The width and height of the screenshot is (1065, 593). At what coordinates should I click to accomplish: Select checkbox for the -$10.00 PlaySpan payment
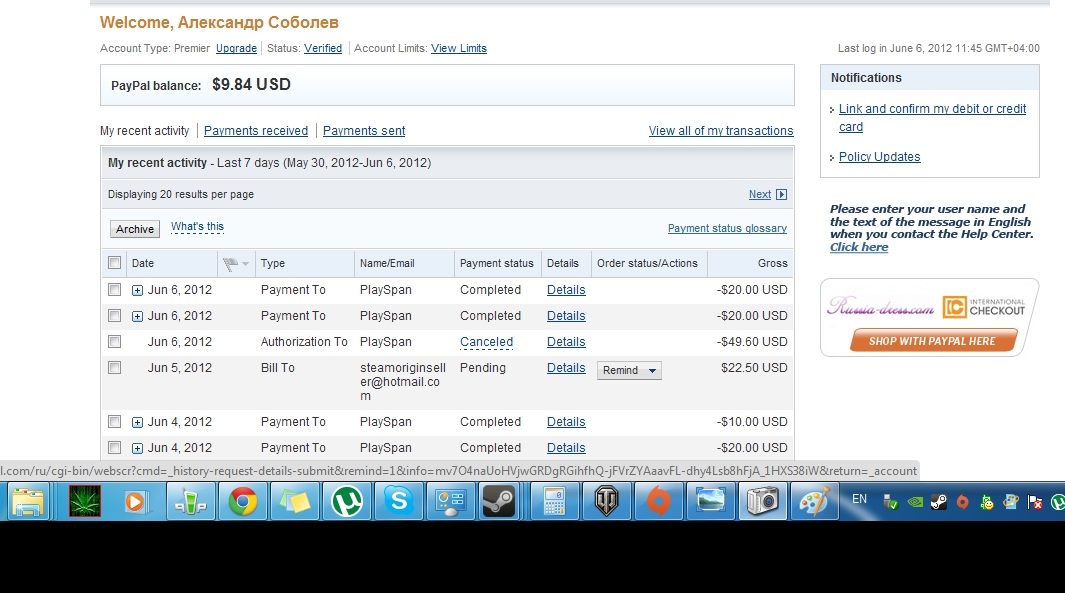point(114,422)
